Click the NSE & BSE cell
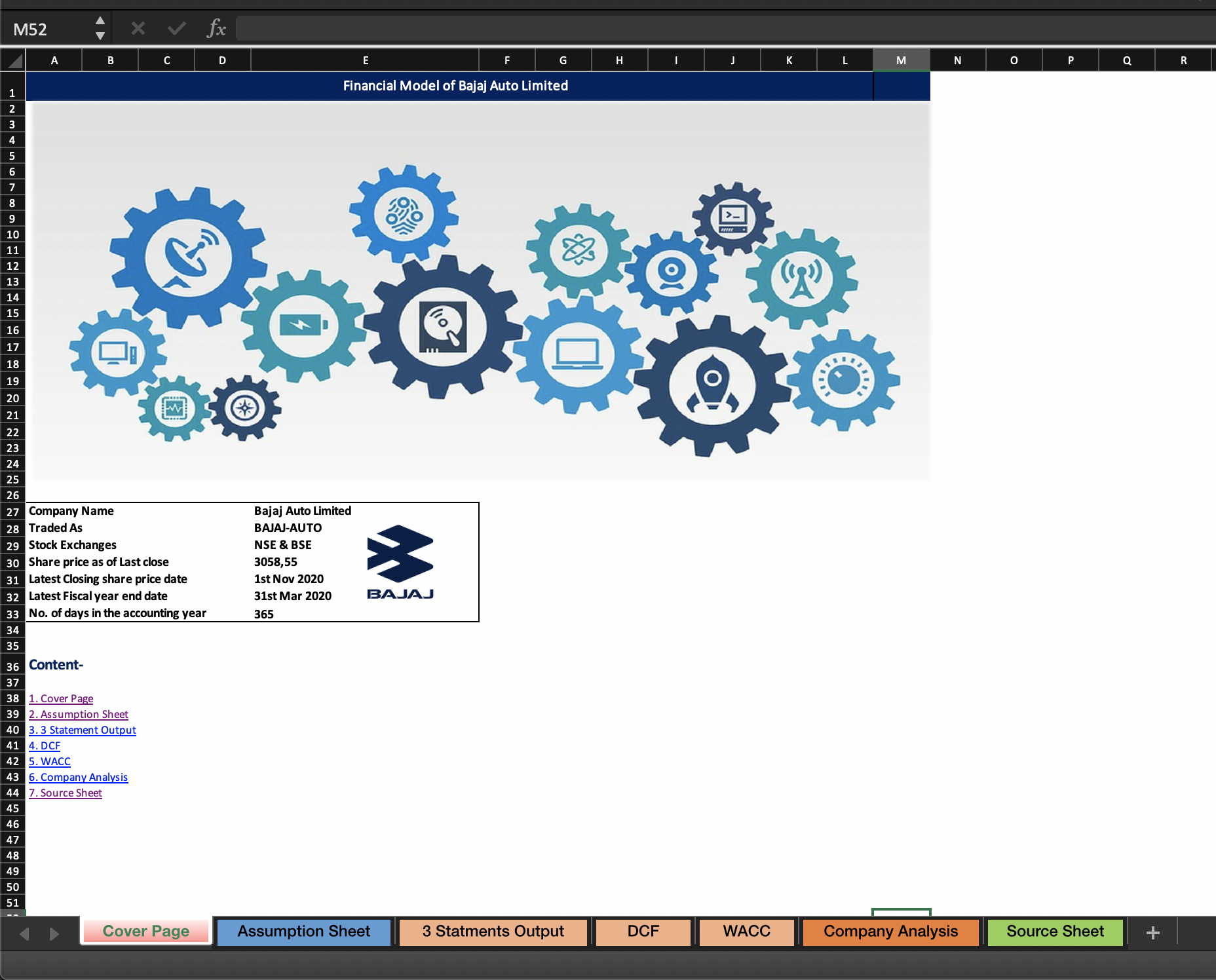 click(x=283, y=545)
